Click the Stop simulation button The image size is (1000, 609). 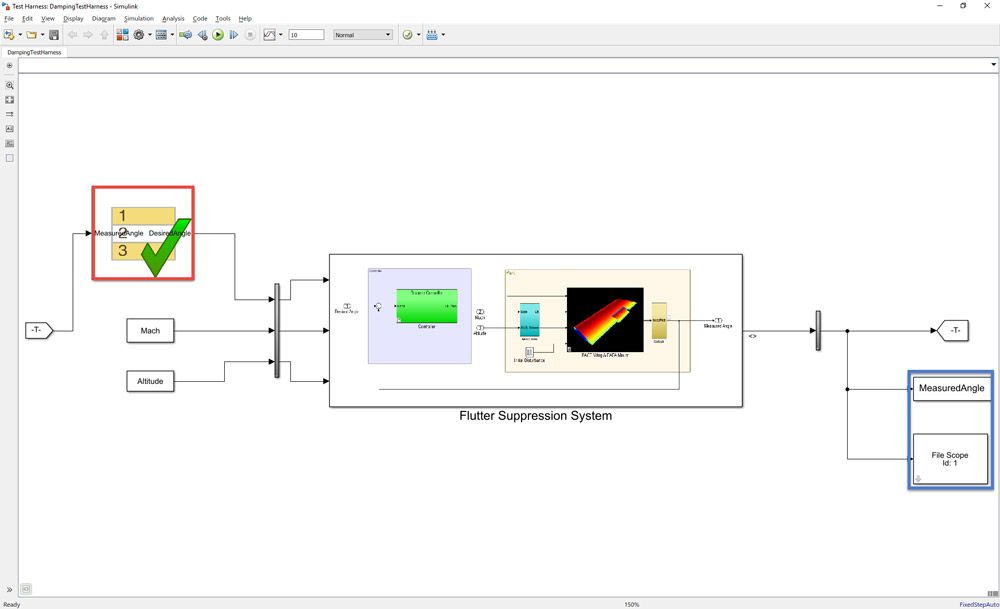(x=248, y=34)
